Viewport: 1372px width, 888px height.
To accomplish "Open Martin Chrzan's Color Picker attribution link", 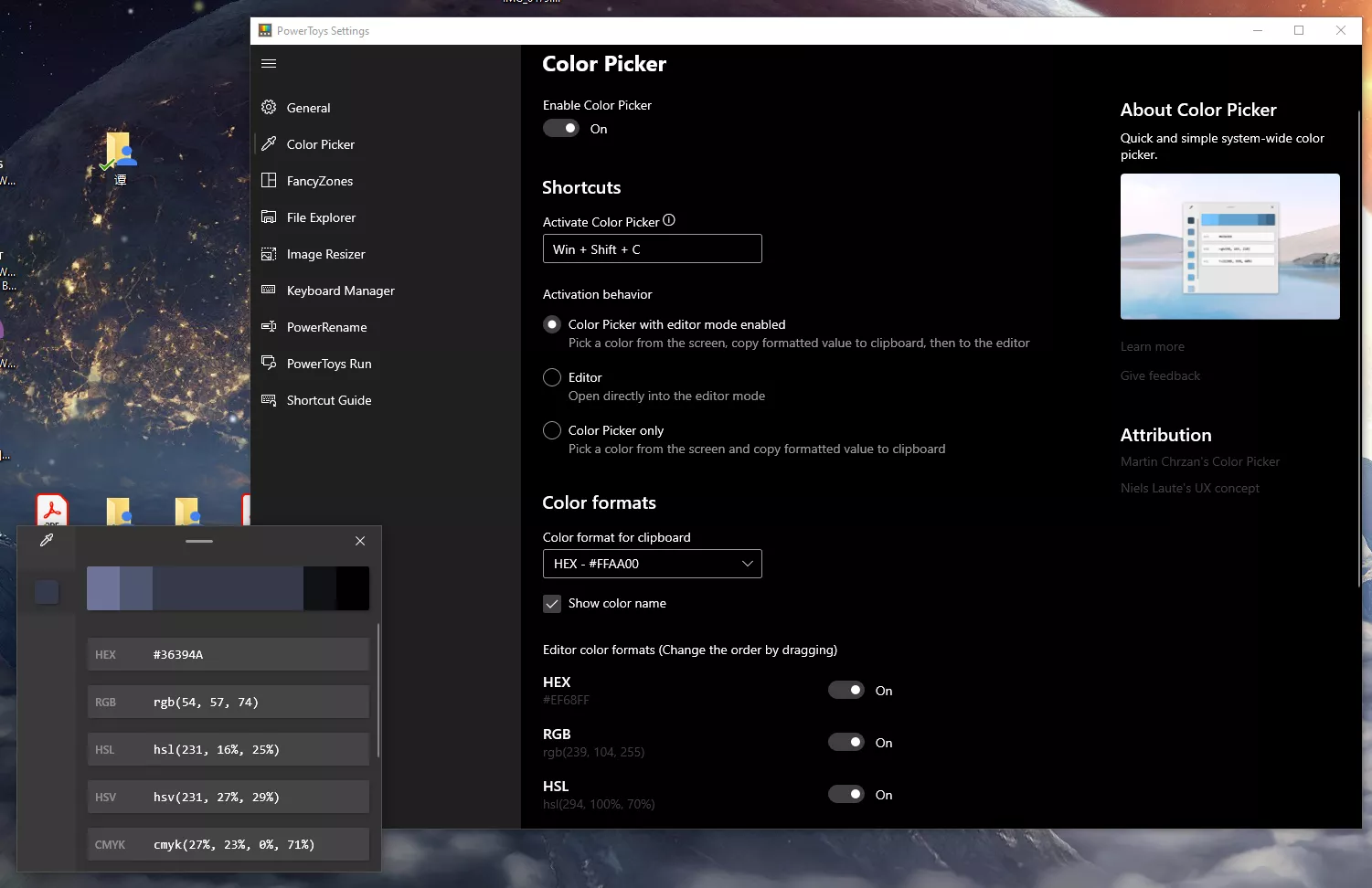I will (x=1200, y=461).
